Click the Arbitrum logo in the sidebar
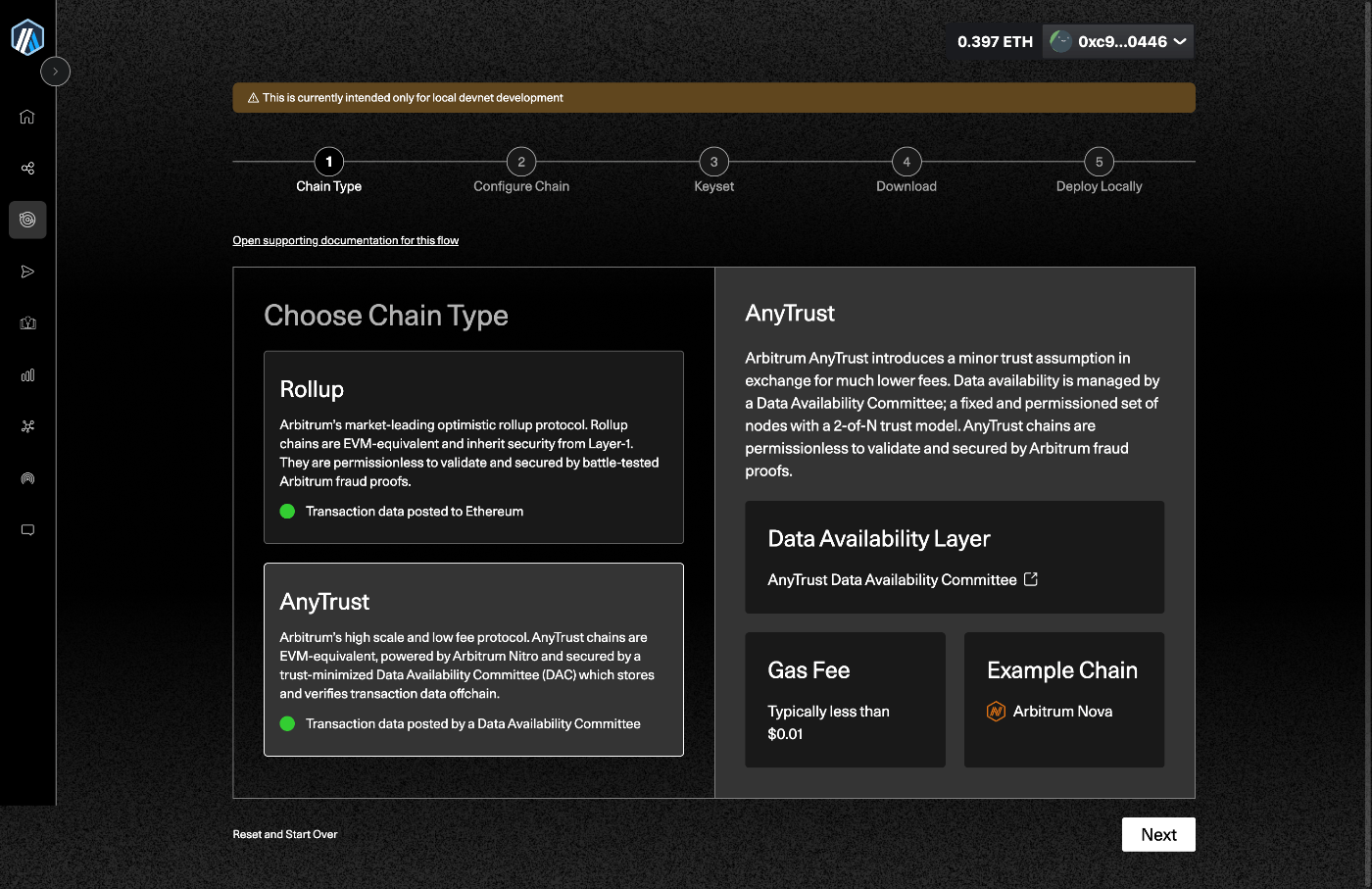The image size is (1372, 889). pos(27,37)
